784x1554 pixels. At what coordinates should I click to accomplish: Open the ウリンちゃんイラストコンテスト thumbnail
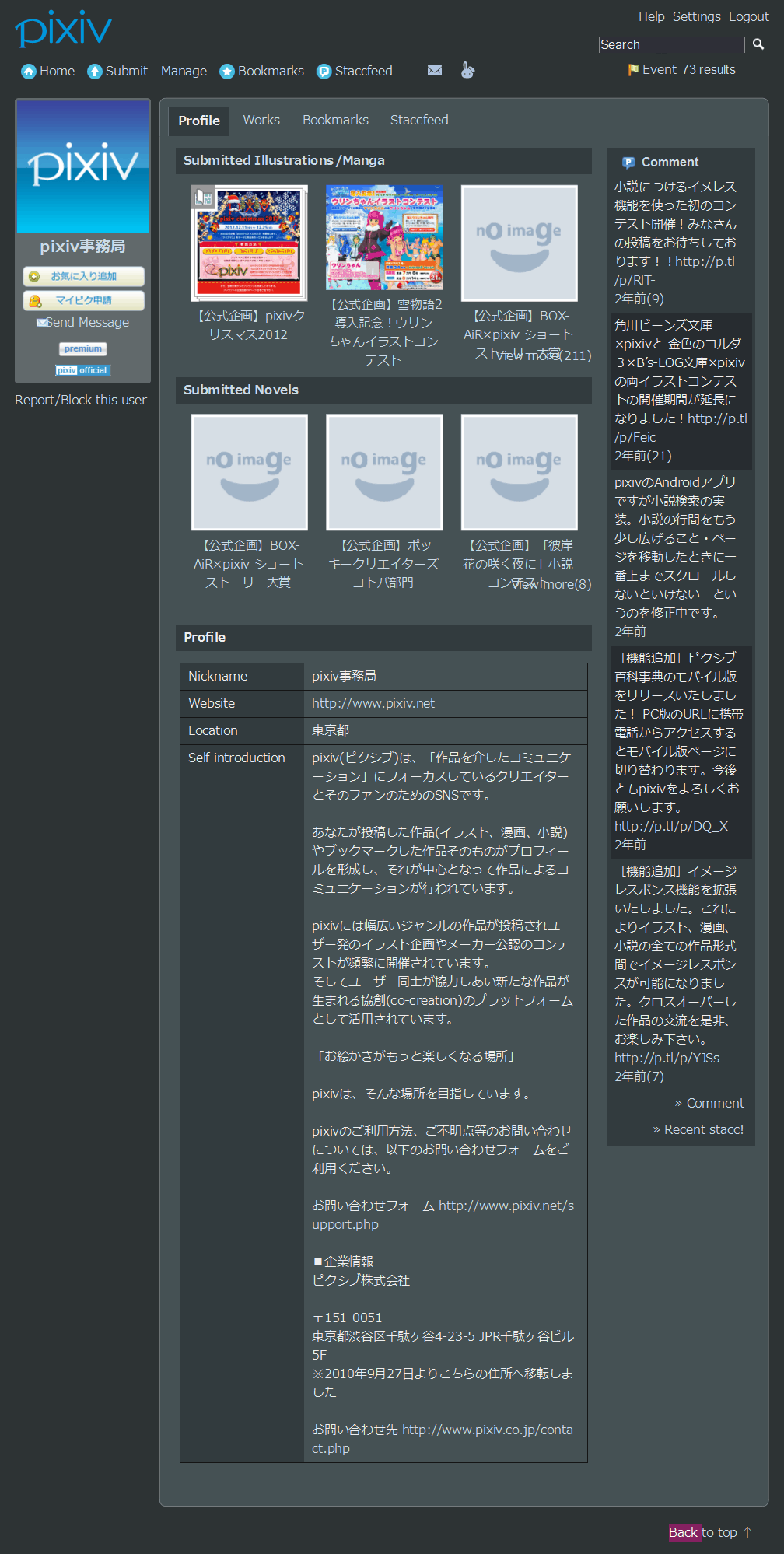point(384,237)
